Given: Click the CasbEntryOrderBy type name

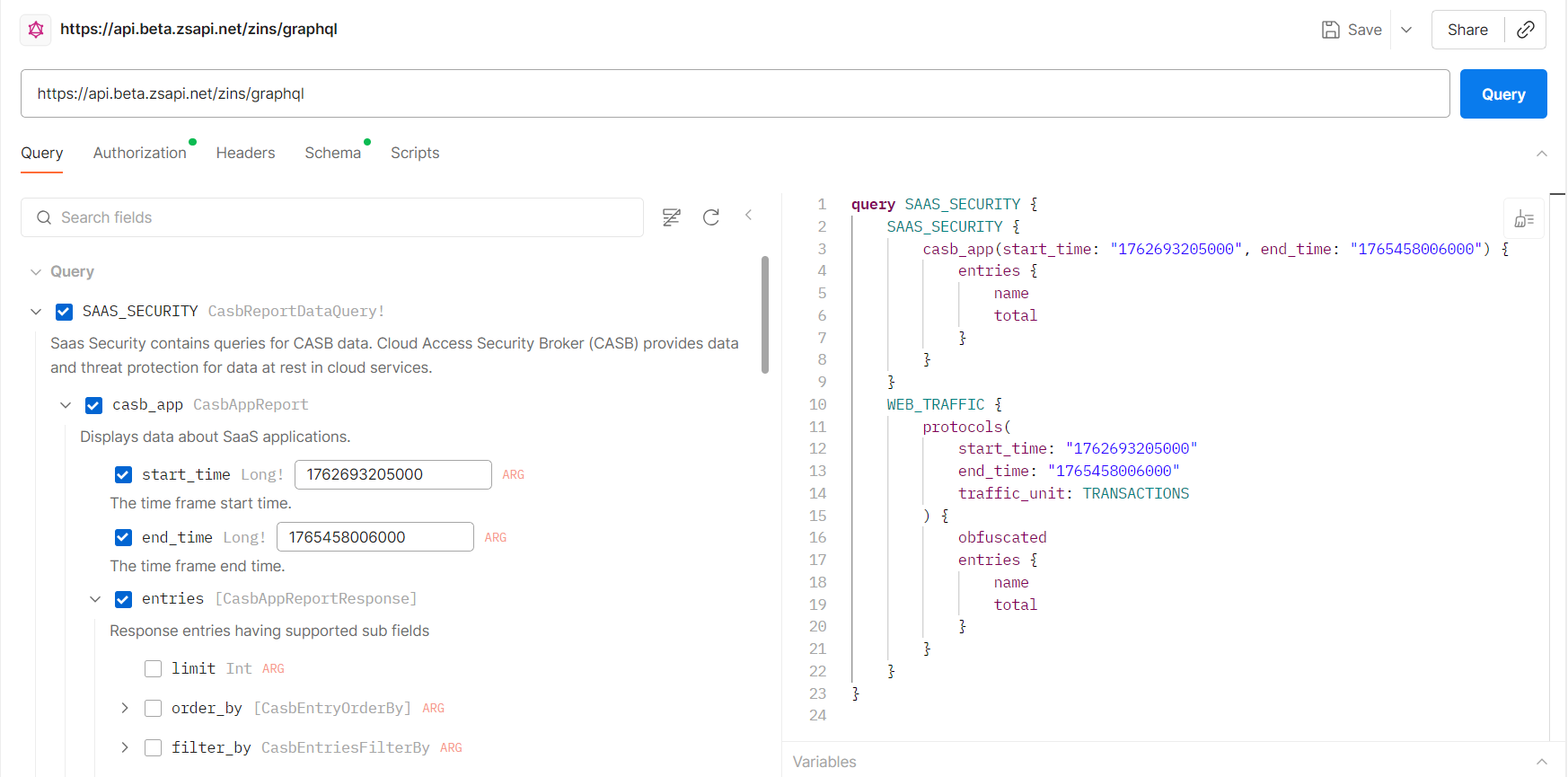Looking at the screenshot, I should (332, 708).
